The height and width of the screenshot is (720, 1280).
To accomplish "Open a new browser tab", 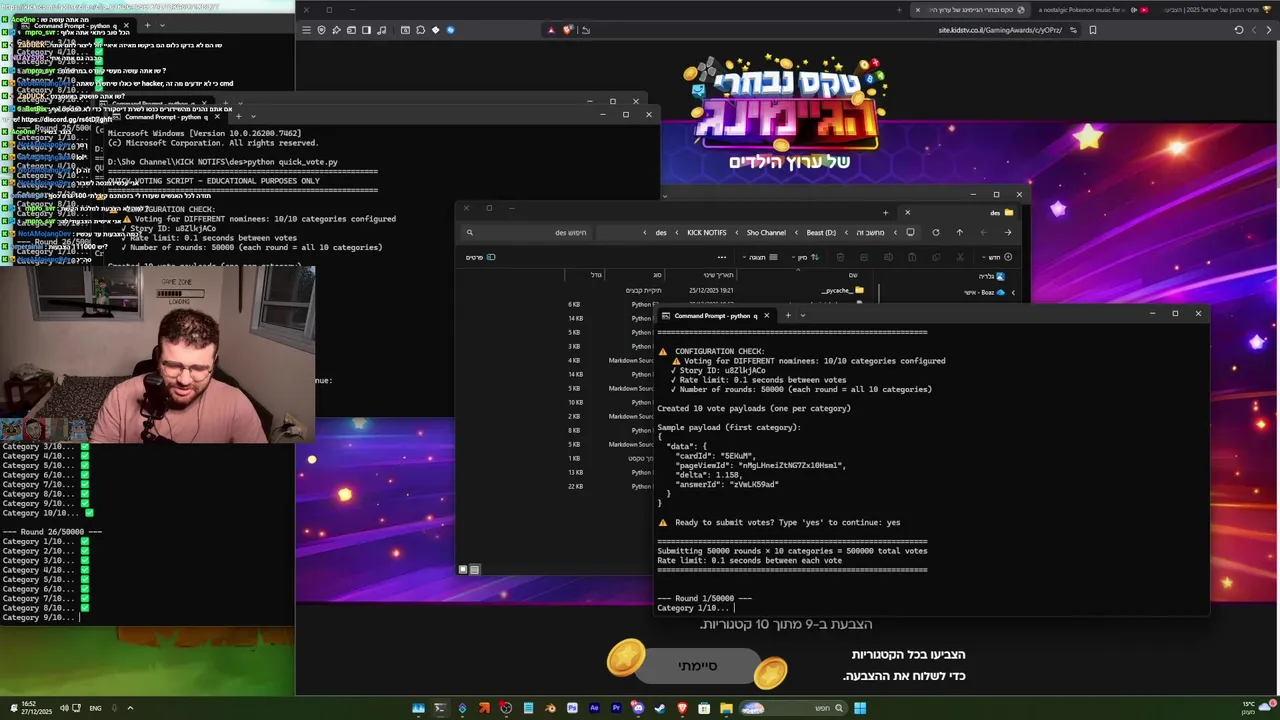I will tap(899, 10).
